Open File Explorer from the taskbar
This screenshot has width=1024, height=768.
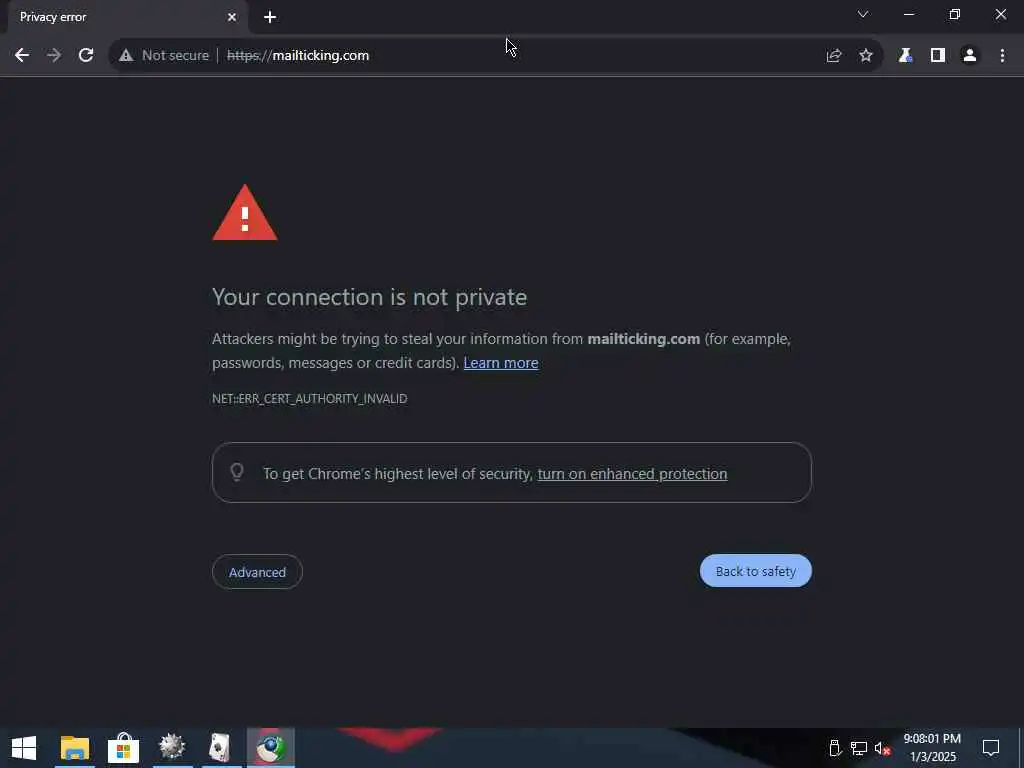(x=74, y=748)
